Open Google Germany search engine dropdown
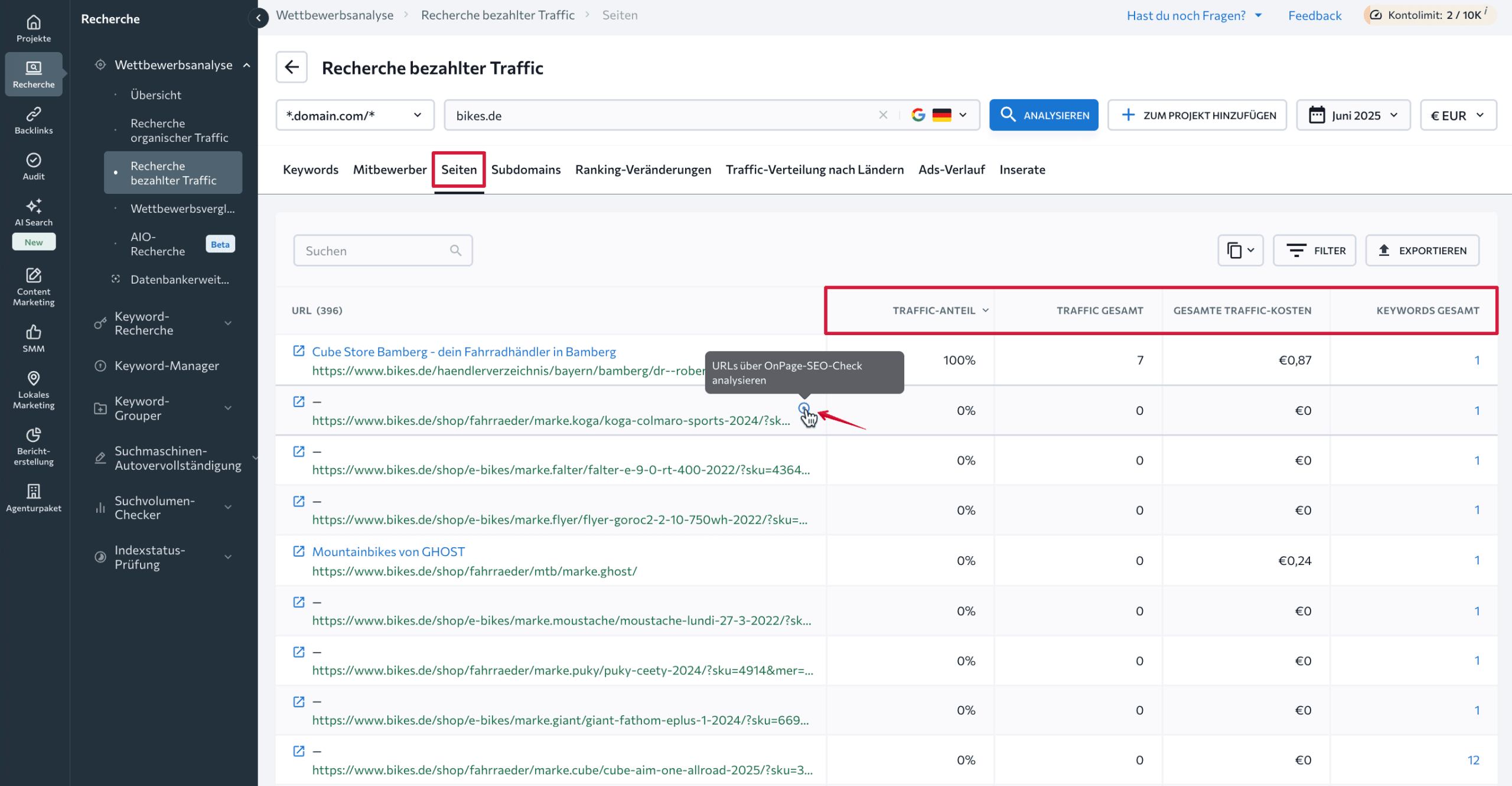The width and height of the screenshot is (1512, 786). coord(939,115)
